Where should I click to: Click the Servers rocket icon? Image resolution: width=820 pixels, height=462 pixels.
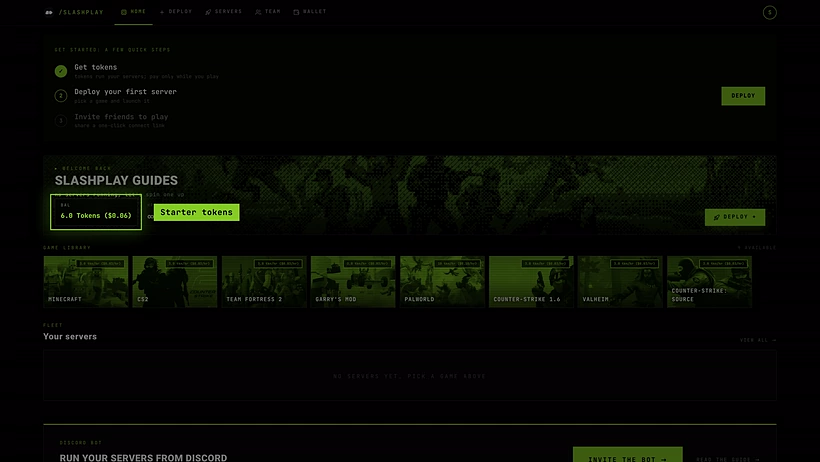[208, 12]
